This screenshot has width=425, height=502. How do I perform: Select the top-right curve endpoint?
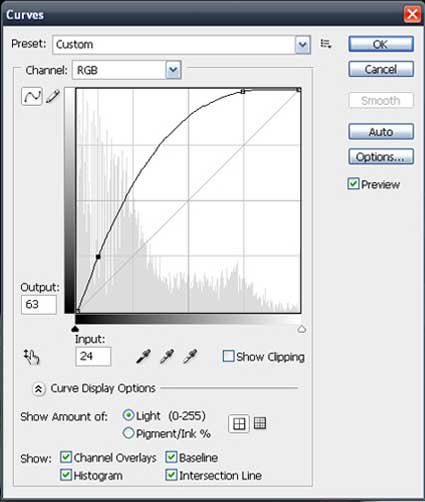[x=299, y=90]
